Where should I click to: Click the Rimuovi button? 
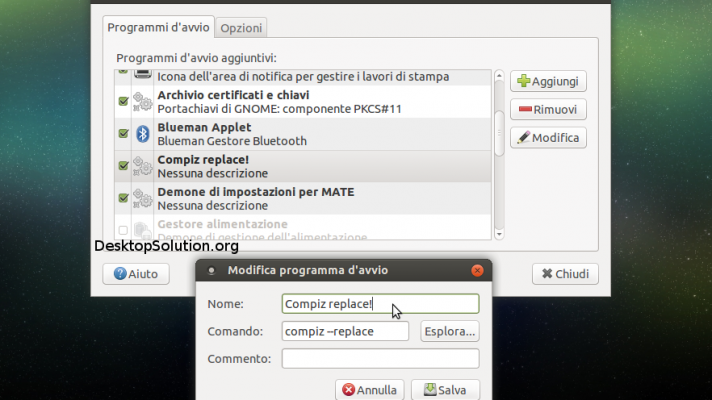point(548,109)
